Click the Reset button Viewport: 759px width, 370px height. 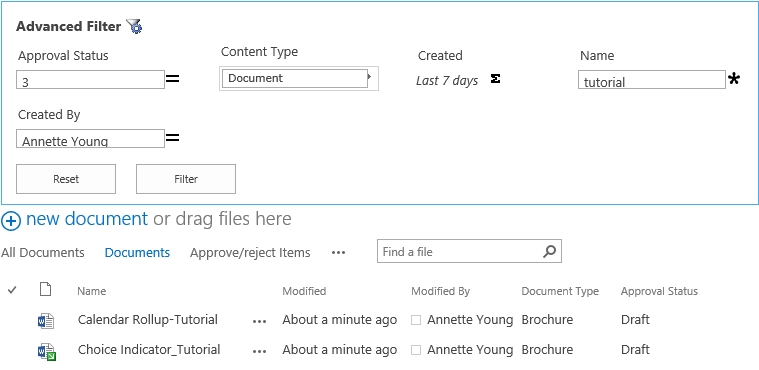click(66, 179)
